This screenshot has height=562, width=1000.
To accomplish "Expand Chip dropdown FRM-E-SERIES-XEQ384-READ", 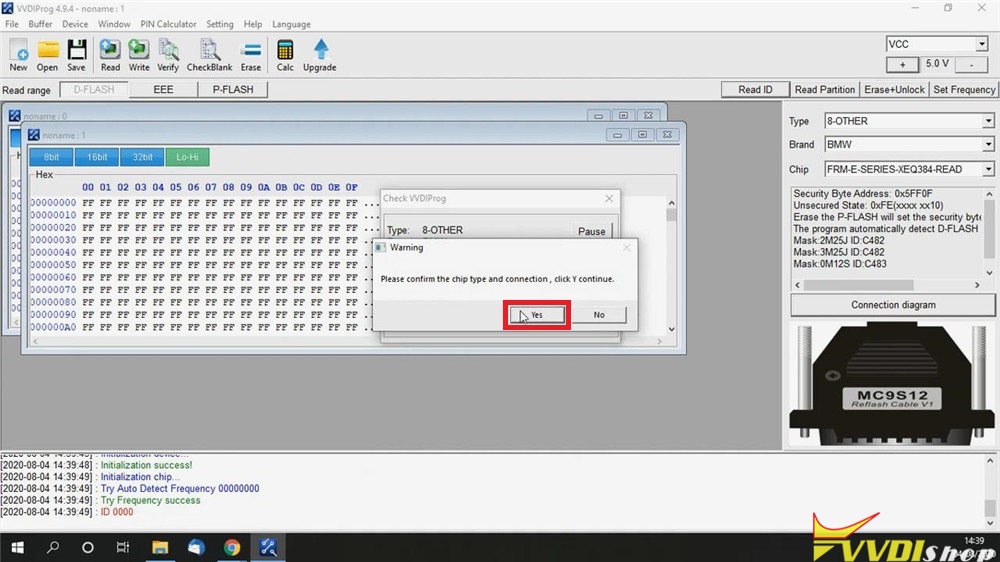I will pos(988,169).
